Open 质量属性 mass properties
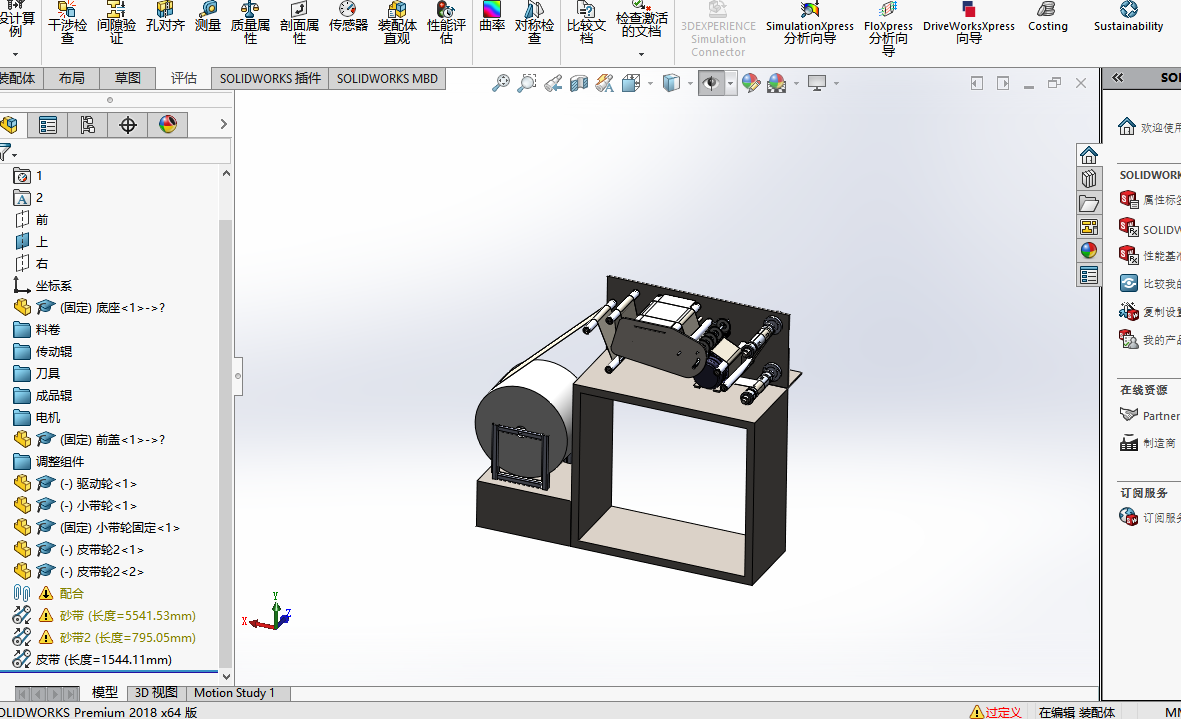The height and width of the screenshot is (719, 1181). click(x=250, y=23)
